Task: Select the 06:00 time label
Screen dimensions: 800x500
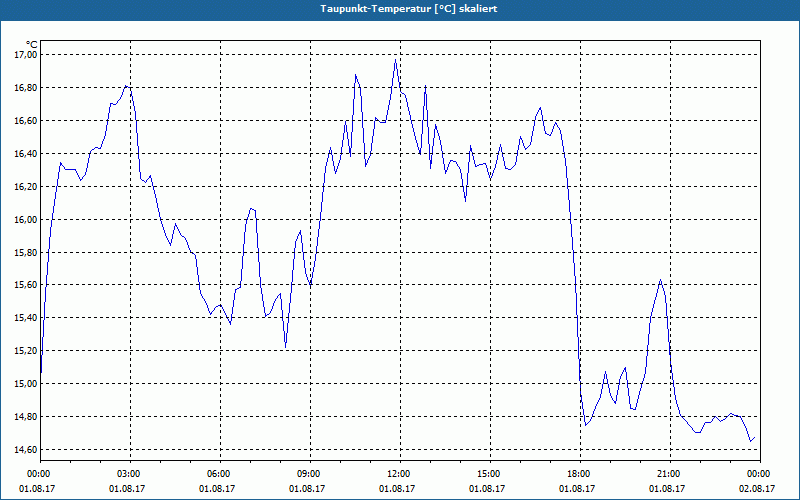Action: point(220,474)
